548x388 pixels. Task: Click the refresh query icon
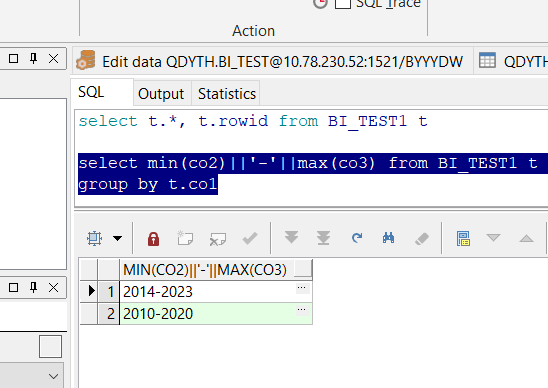coord(357,238)
